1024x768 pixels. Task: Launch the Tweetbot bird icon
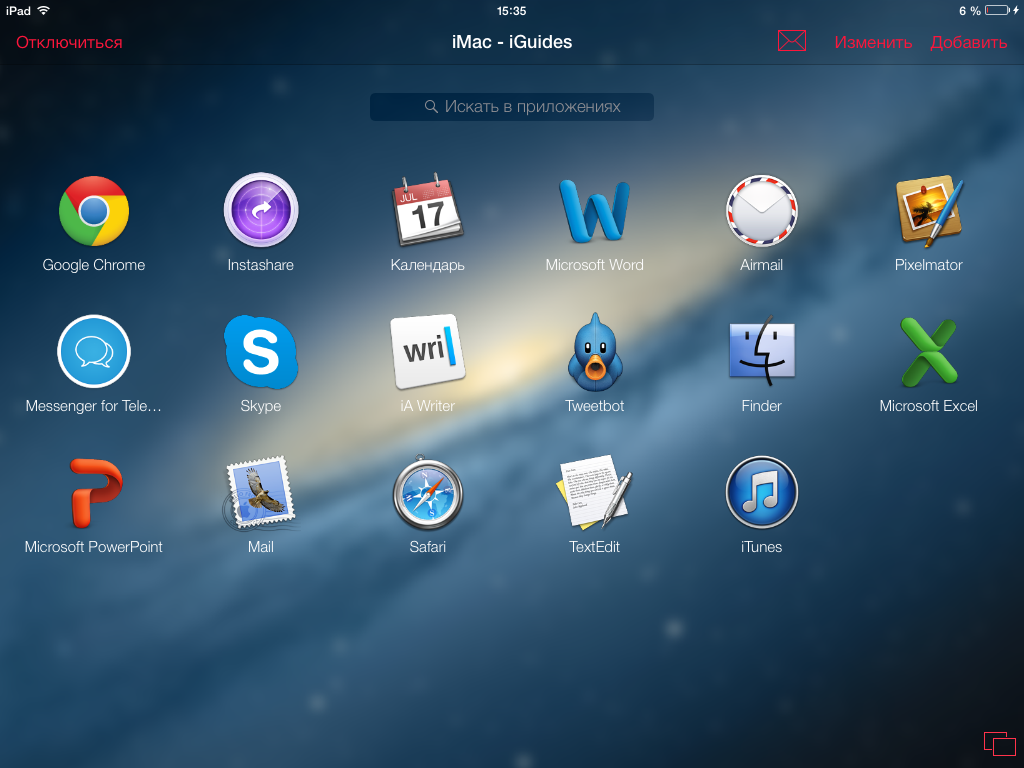pyautogui.click(x=594, y=351)
